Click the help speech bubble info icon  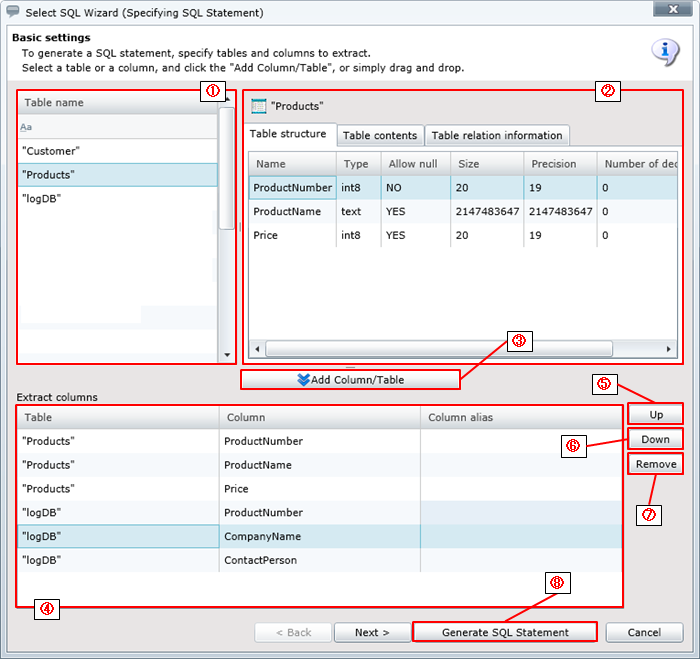tap(665, 52)
